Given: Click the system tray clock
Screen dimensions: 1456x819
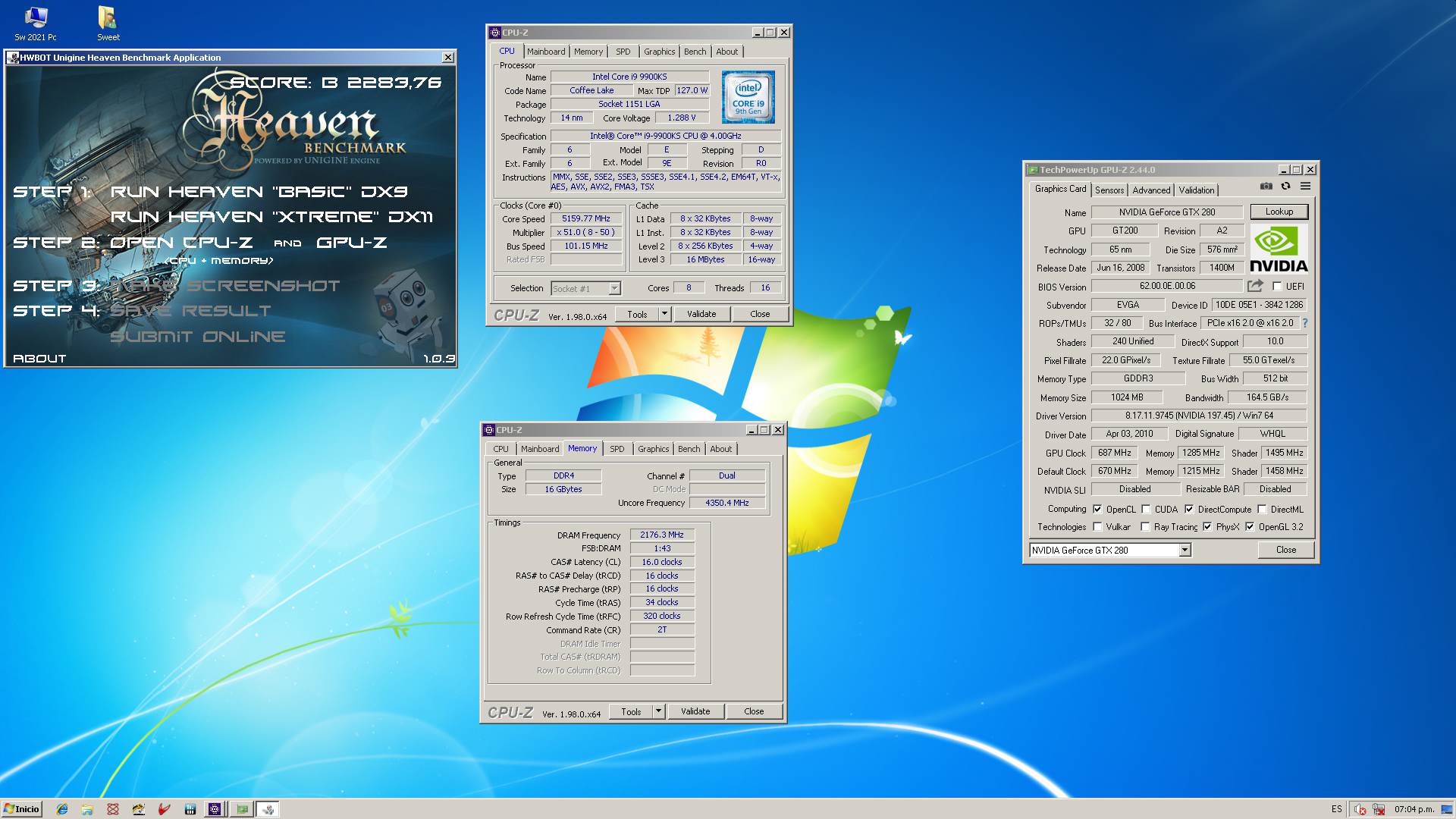Looking at the screenshot, I should (1414, 809).
